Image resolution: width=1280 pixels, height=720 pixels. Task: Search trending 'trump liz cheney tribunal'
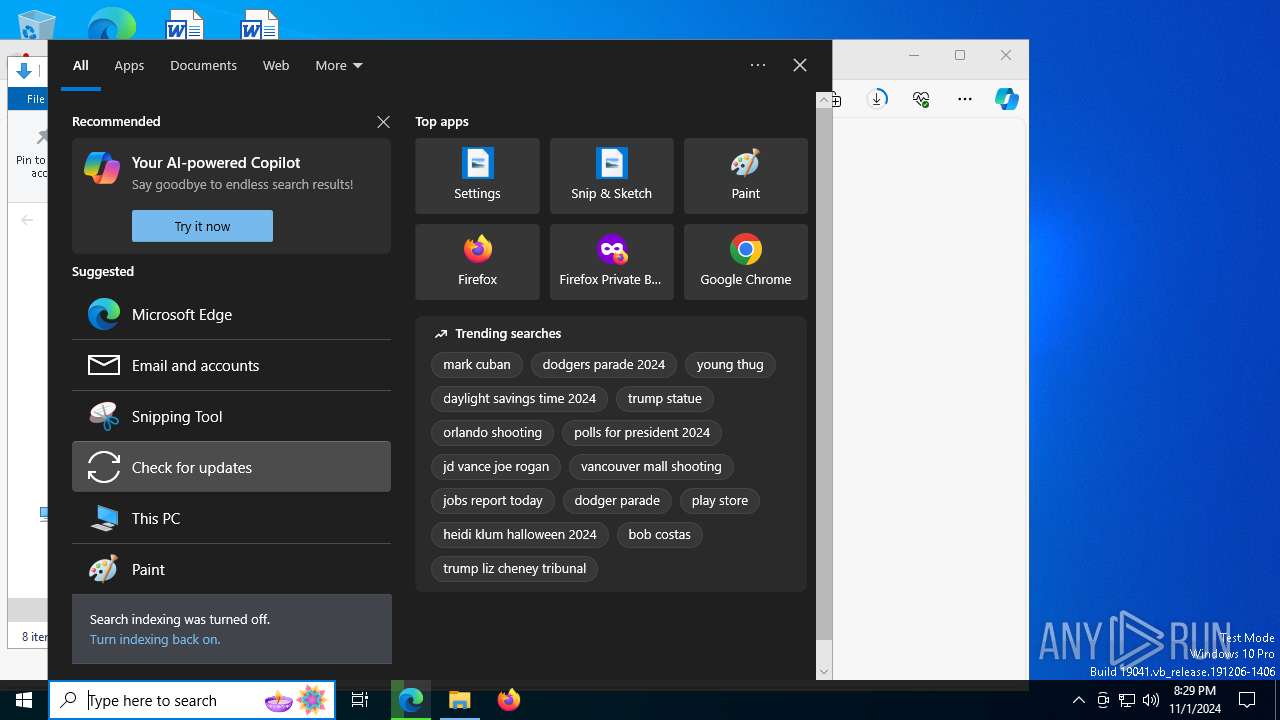pos(515,569)
